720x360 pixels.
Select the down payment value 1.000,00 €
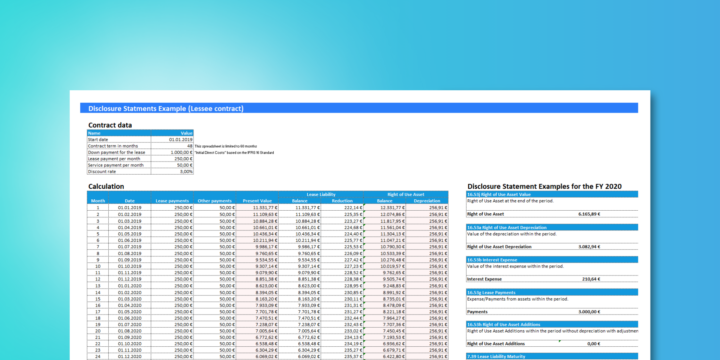pos(172,152)
